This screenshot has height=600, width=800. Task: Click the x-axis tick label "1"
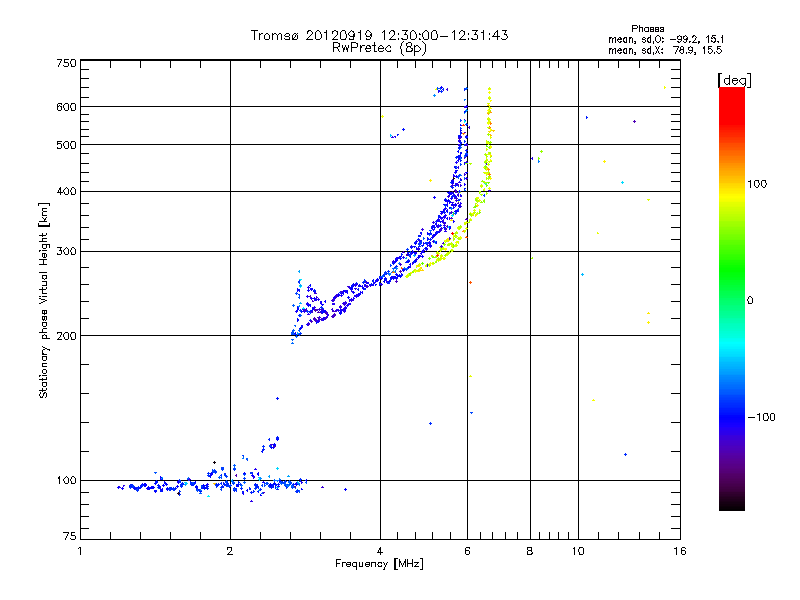click(x=80, y=551)
